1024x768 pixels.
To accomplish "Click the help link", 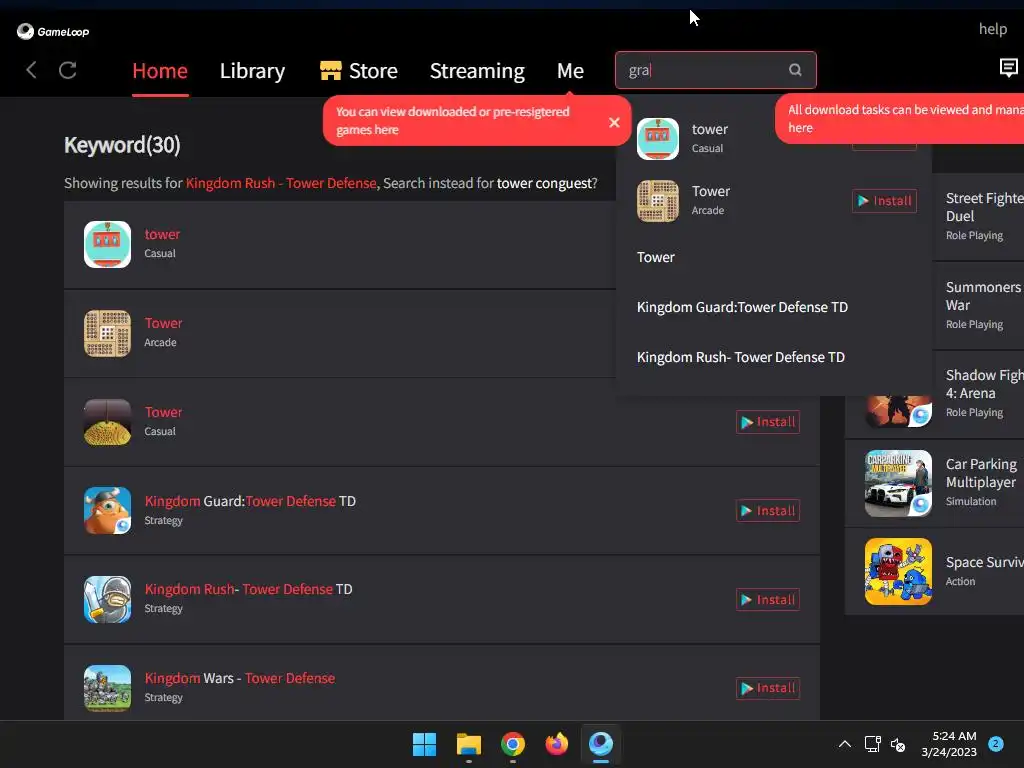I will [x=993, y=29].
